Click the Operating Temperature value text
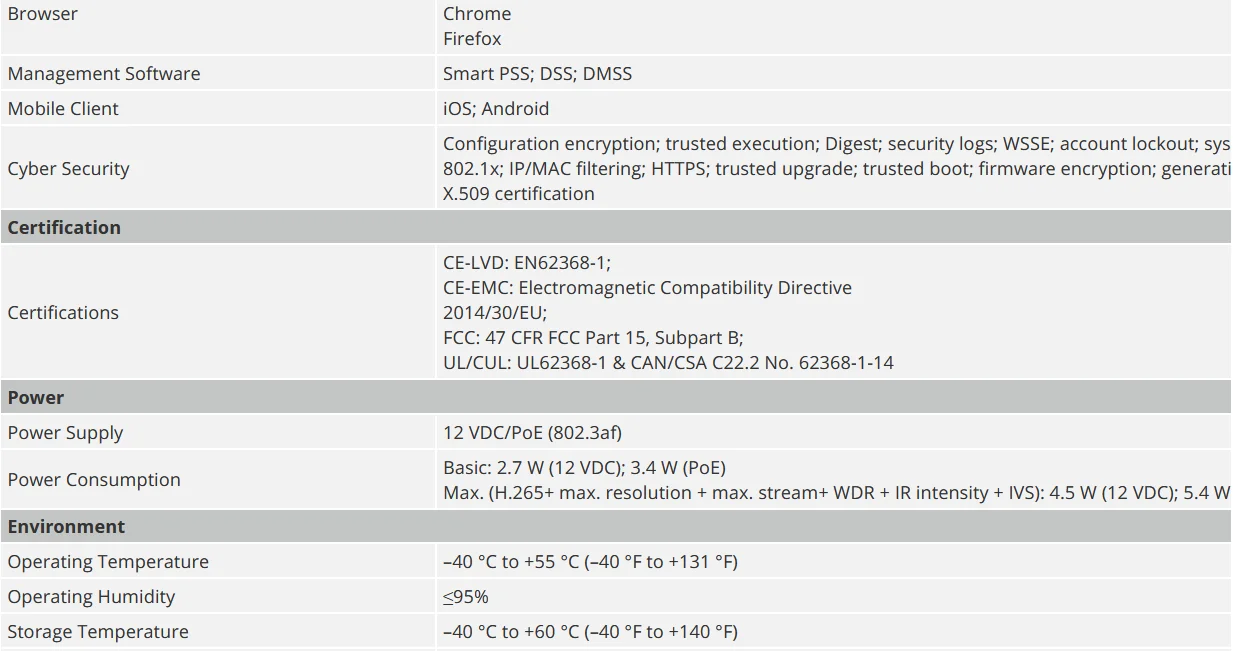Image resolution: width=1234 pixels, height=651 pixels. coord(590,562)
